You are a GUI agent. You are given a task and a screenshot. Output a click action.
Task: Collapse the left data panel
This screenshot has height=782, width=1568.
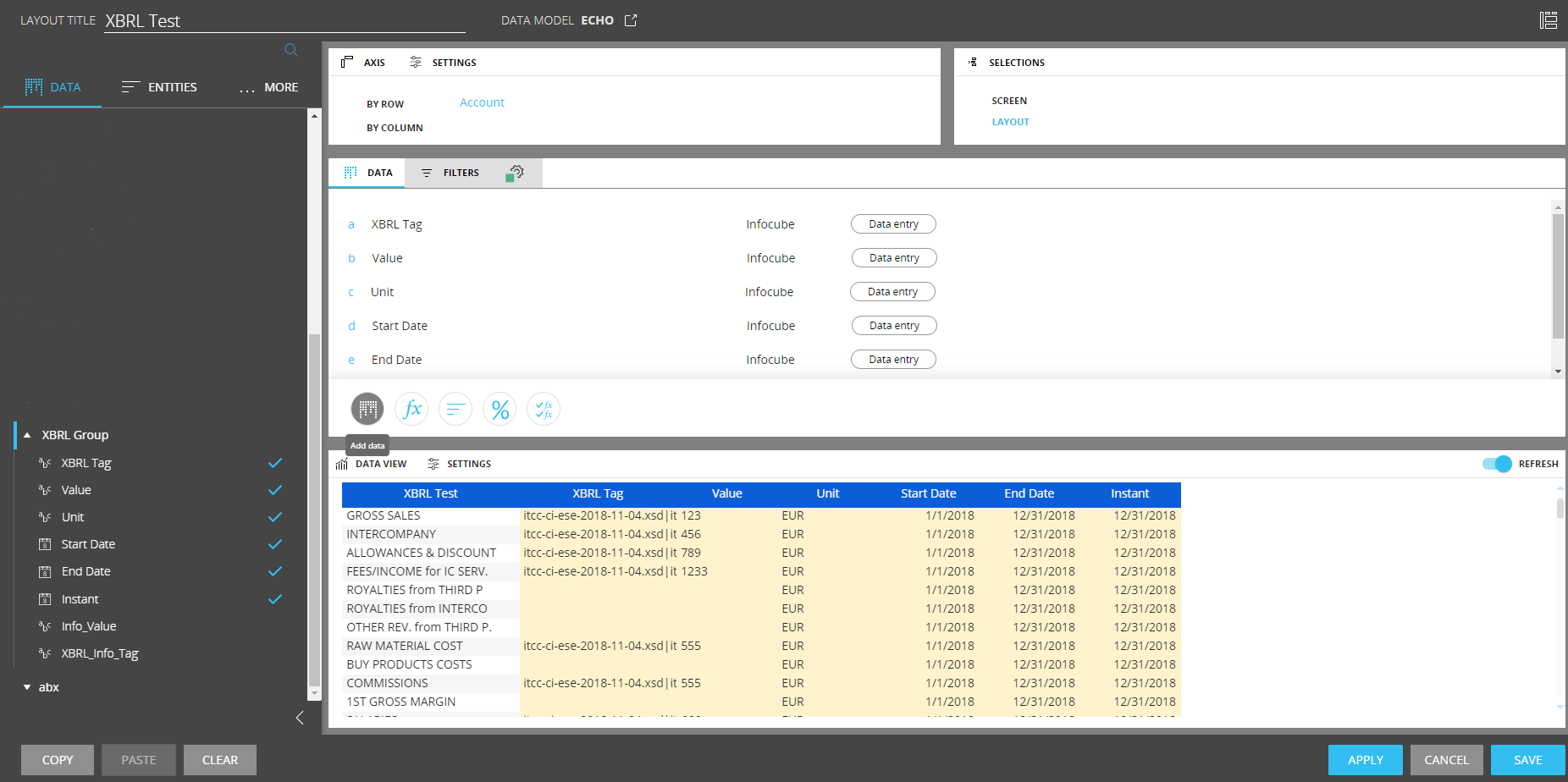[300, 718]
